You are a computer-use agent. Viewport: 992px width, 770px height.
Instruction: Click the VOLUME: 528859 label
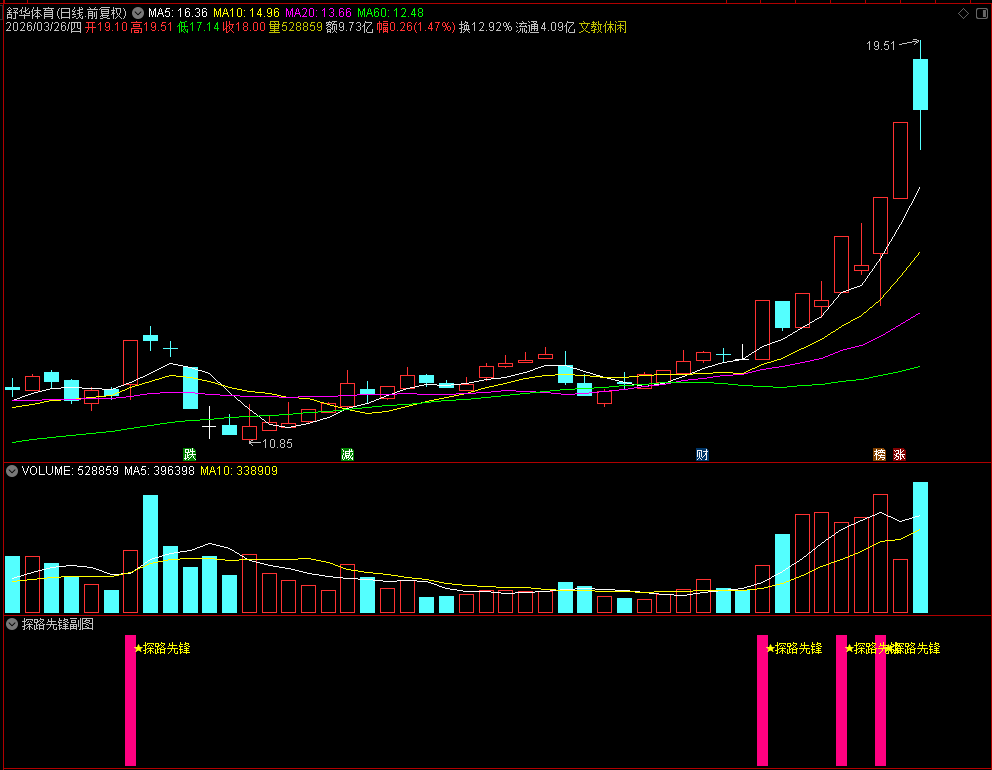click(x=70, y=471)
